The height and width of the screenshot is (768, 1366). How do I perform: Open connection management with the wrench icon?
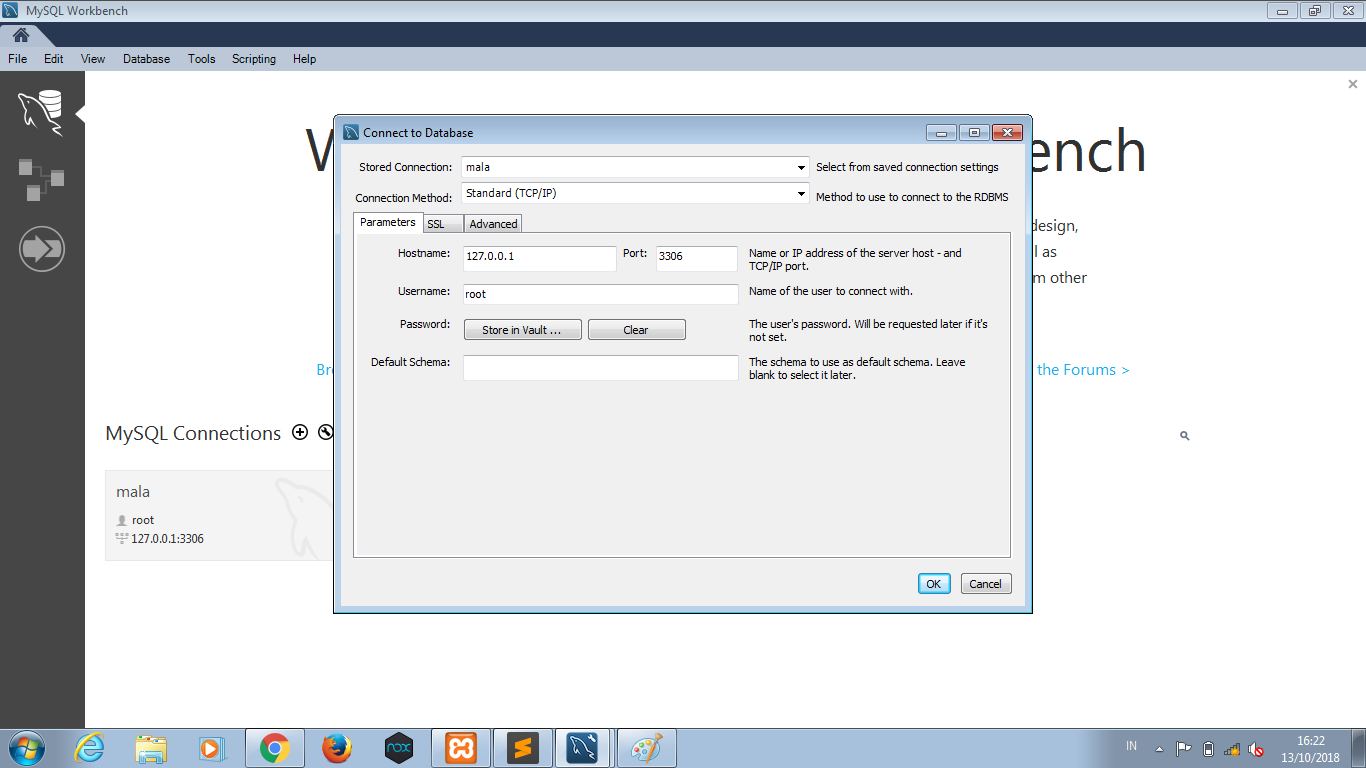click(x=325, y=432)
